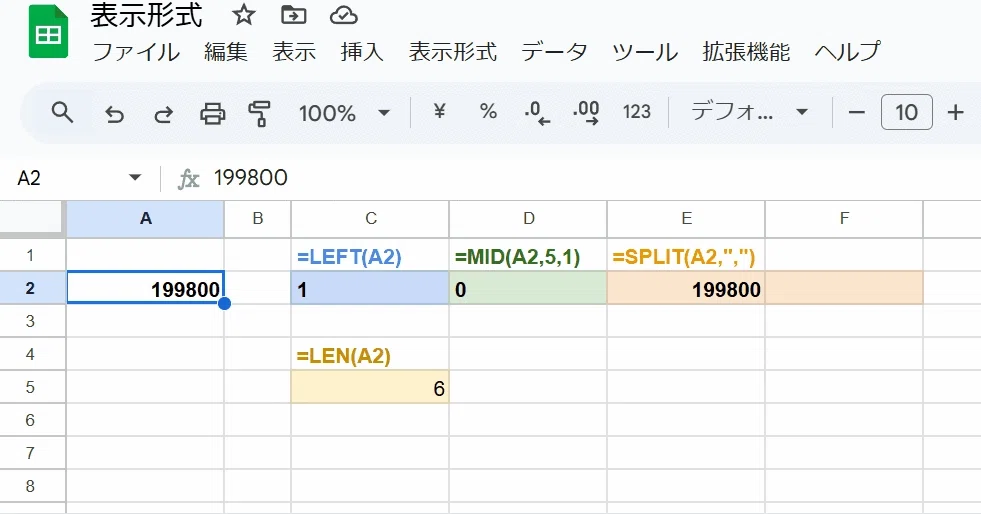Activate the paint format roller
The image size is (981, 514).
[x=259, y=114]
